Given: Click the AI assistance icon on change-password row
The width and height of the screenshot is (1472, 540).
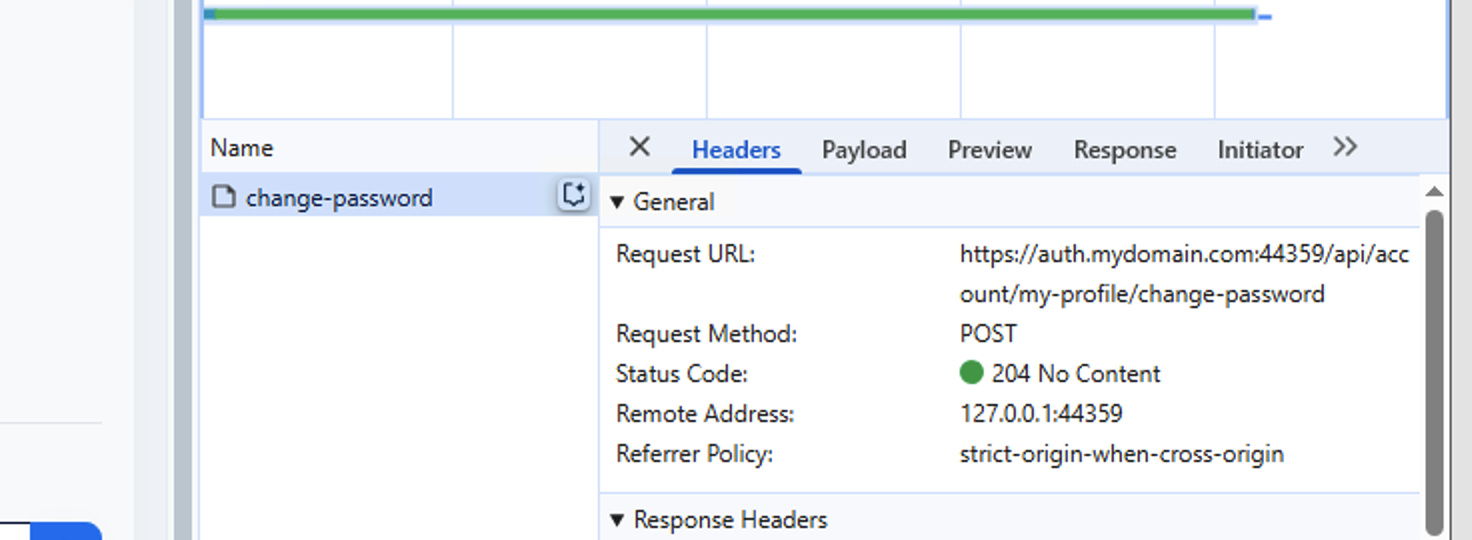Looking at the screenshot, I should pyautogui.click(x=573, y=196).
